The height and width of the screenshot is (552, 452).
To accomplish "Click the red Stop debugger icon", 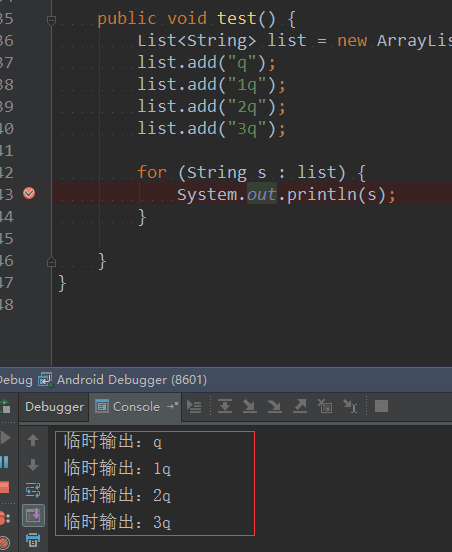I will 4,488.
